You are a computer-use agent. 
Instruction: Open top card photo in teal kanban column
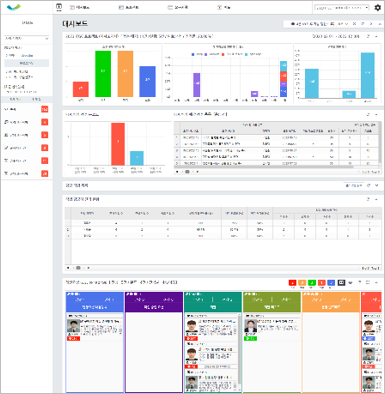coord(191,326)
